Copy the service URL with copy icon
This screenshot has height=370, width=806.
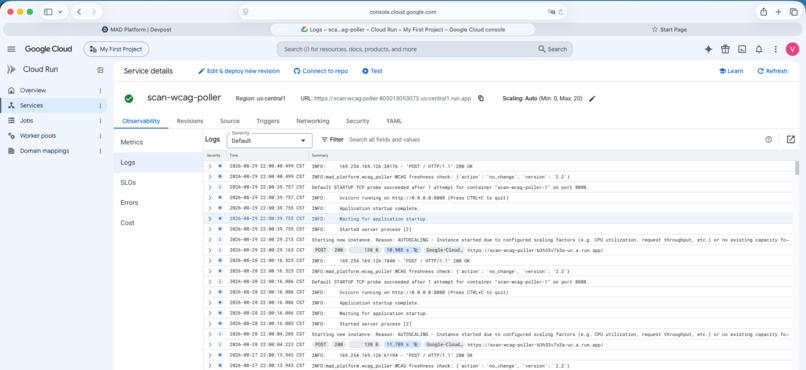pyautogui.click(x=481, y=98)
